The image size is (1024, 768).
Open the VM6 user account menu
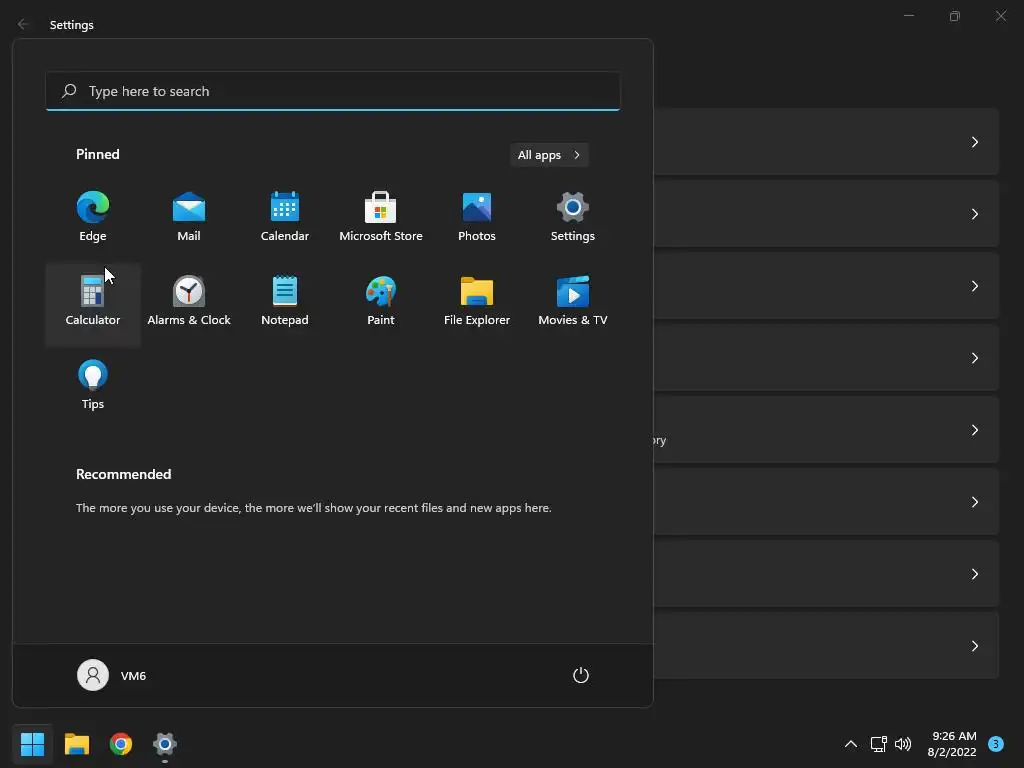(112, 675)
